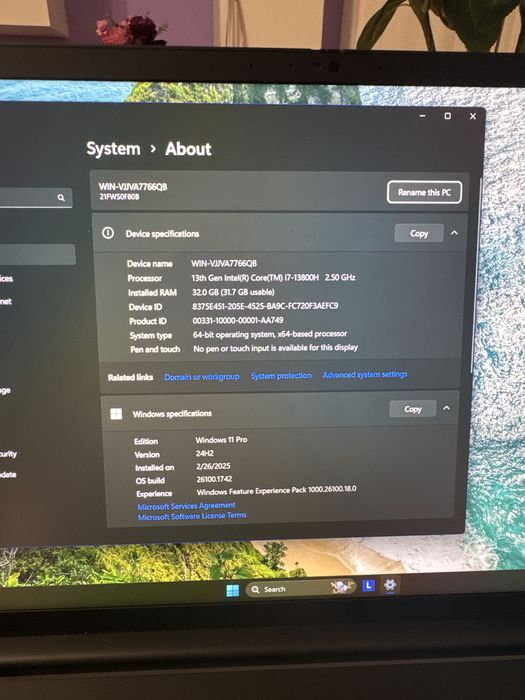
Task: Select the Product ID value 00331-10000-00001-AA749
Action: [x=238, y=320]
